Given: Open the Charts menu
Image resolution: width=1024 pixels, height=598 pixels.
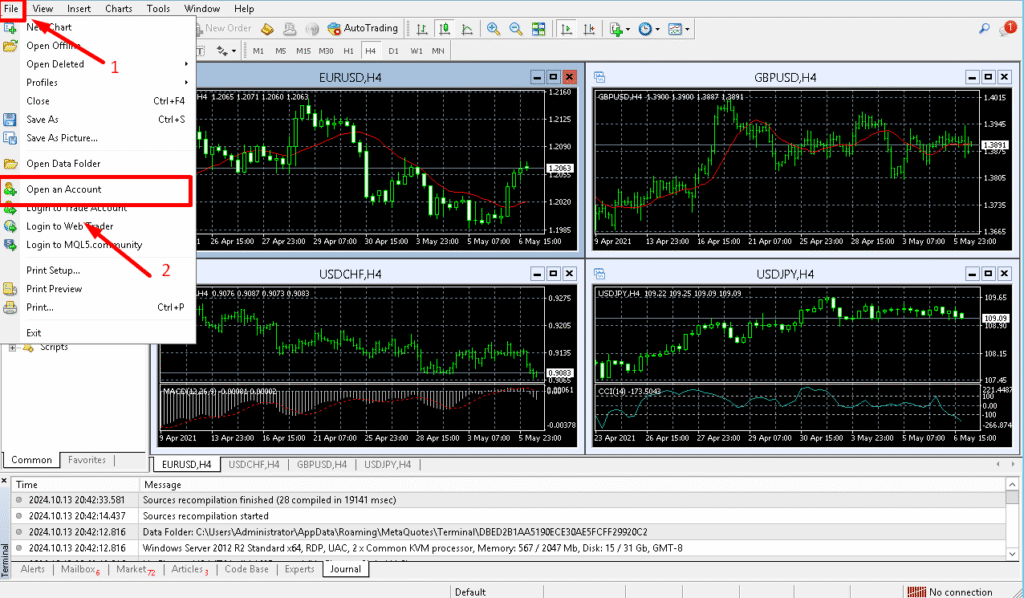Looking at the screenshot, I should [x=118, y=8].
